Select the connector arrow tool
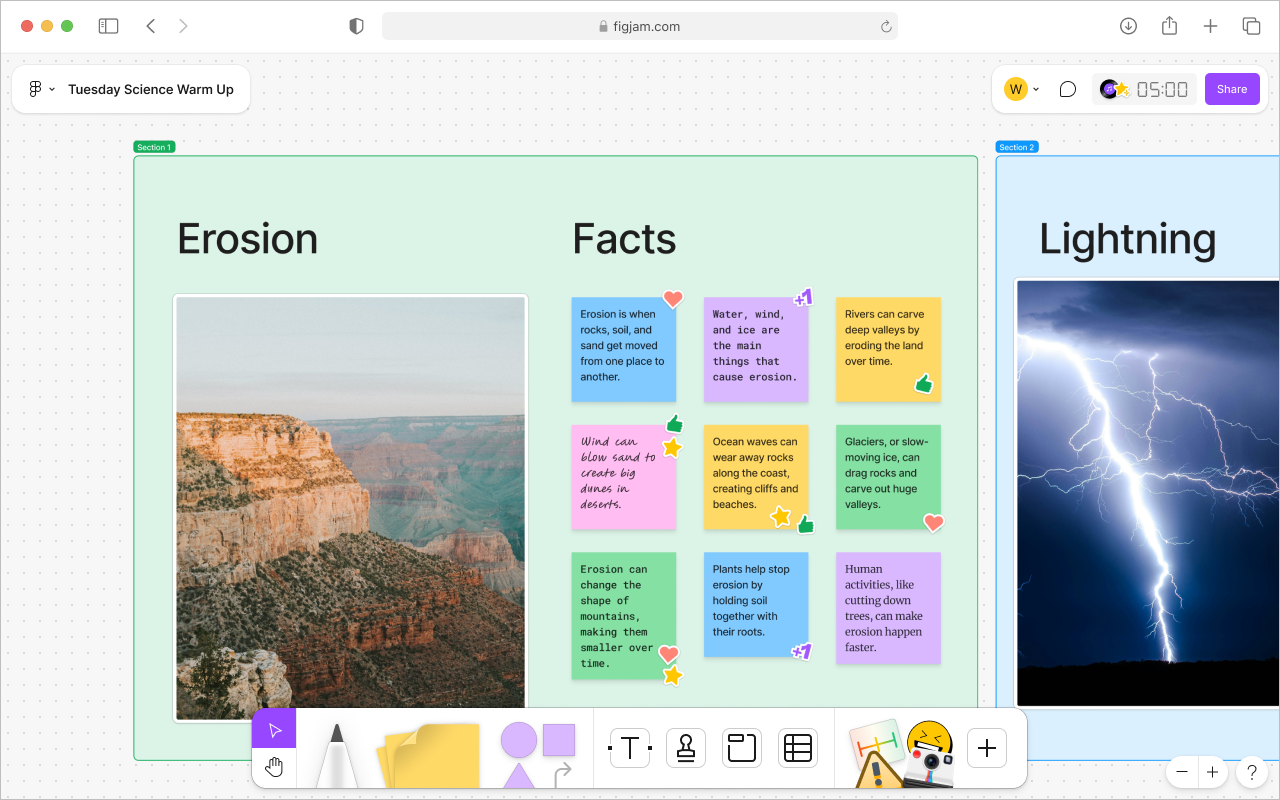The image size is (1280, 800). point(563,772)
